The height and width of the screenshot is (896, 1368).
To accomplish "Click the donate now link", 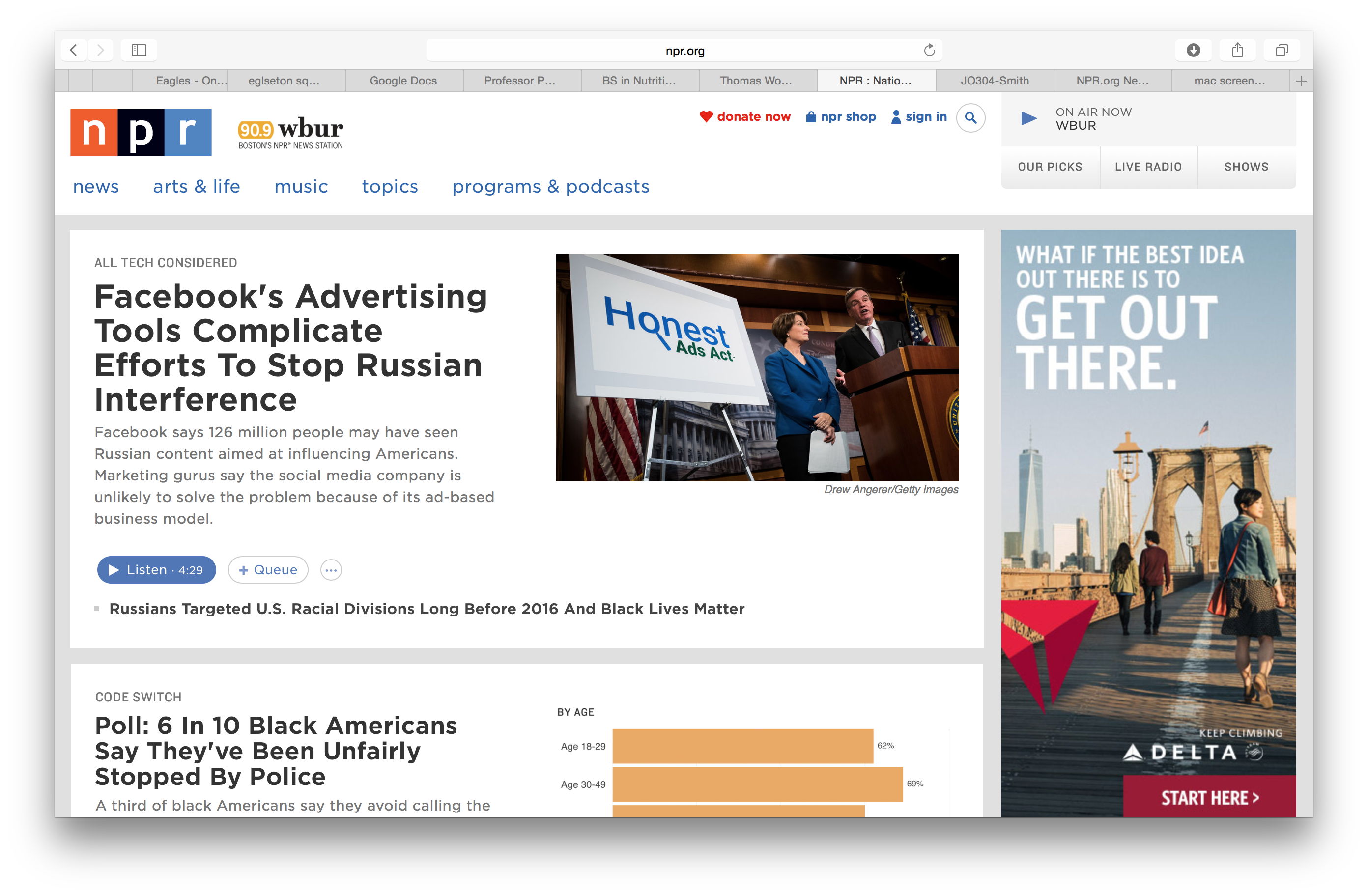I will tap(745, 117).
